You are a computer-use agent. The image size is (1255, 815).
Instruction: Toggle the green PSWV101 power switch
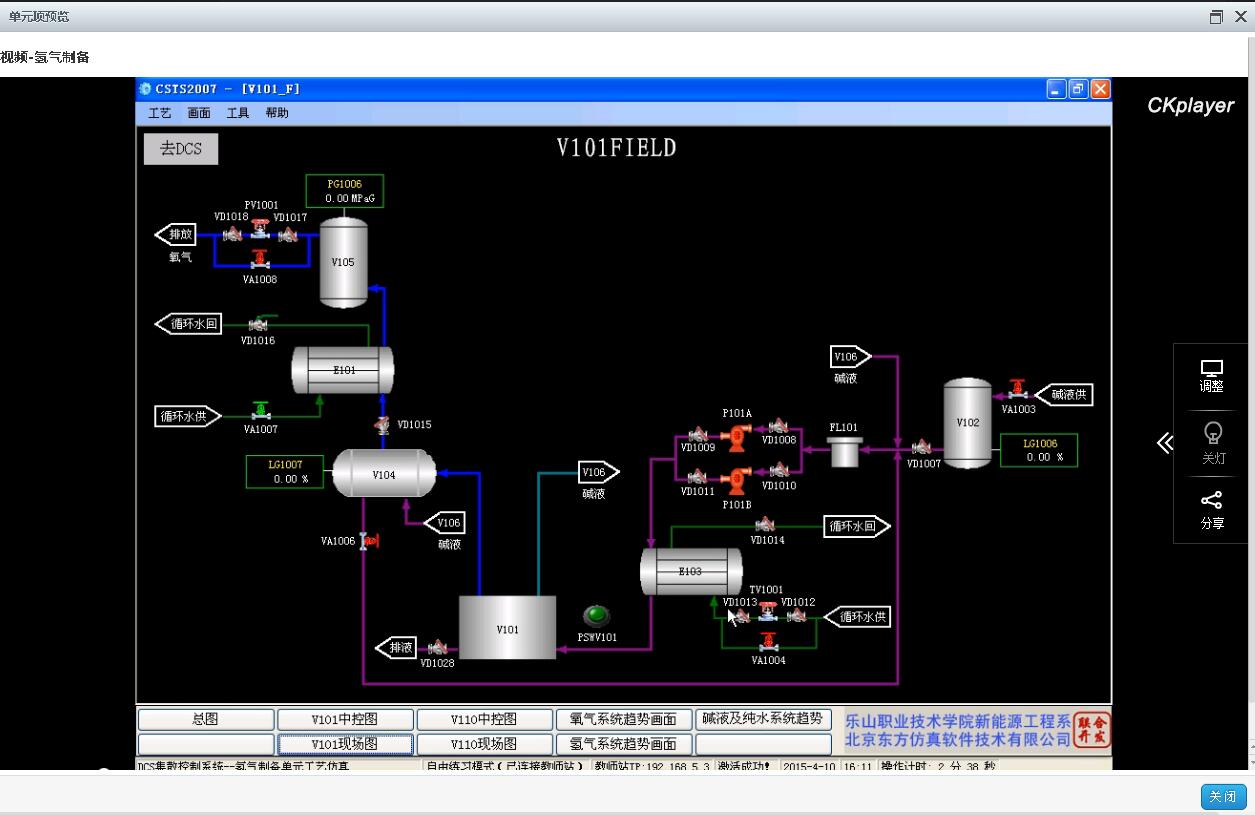[x=596, y=615]
